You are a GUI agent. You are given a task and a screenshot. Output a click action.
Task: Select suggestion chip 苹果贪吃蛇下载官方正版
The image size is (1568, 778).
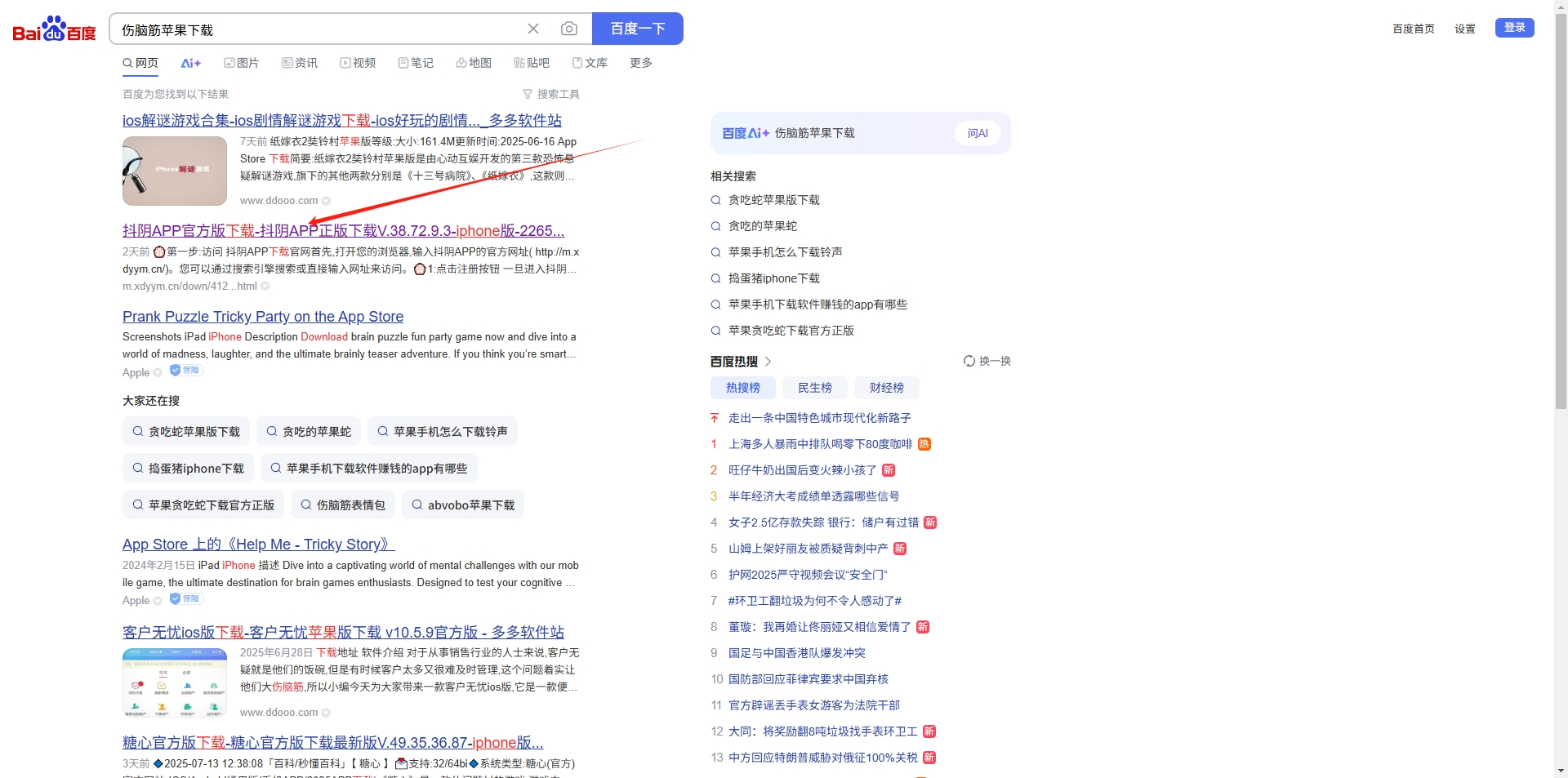pos(203,505)
